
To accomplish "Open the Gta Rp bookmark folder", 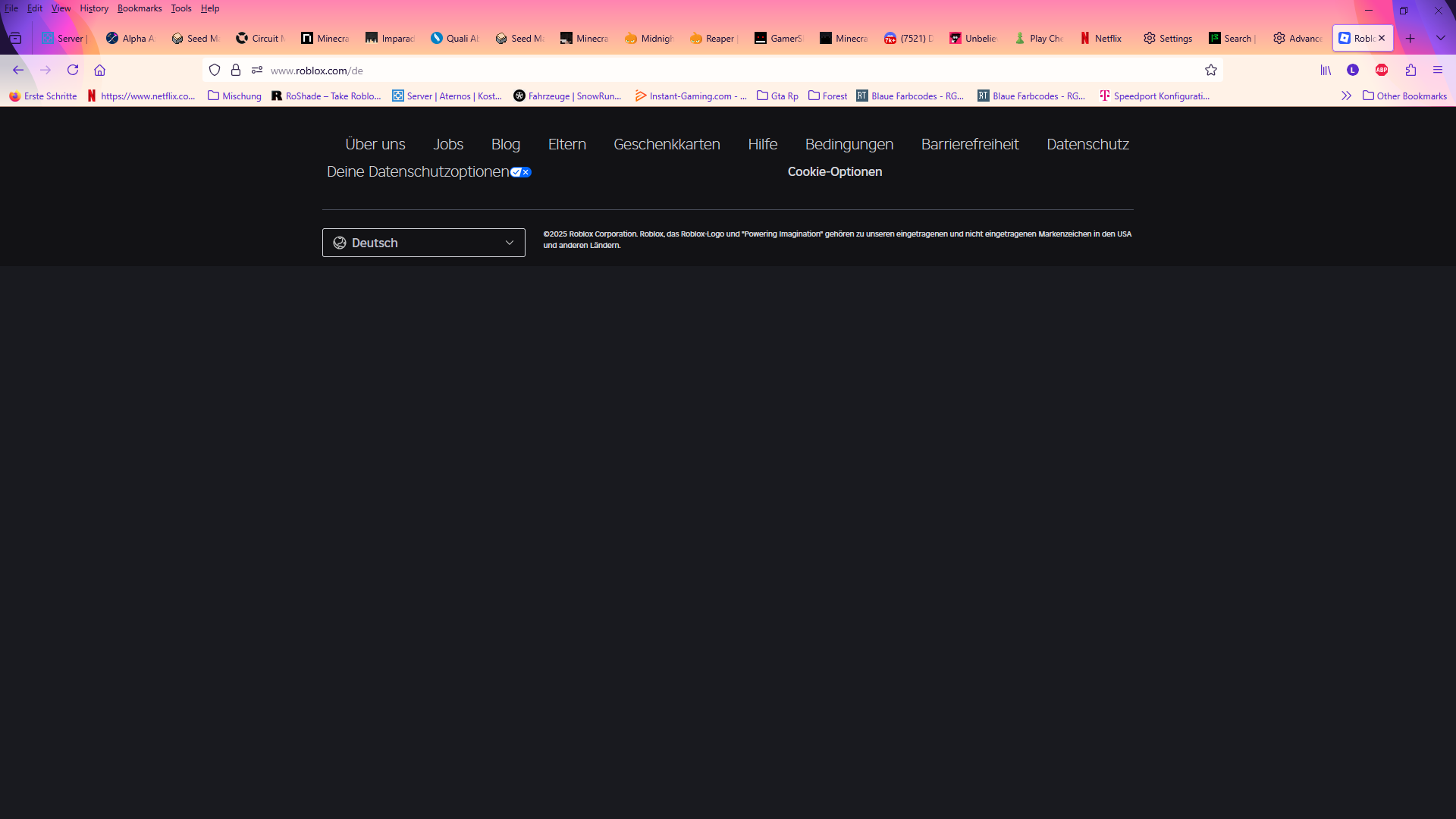I will tap(777, 96).
